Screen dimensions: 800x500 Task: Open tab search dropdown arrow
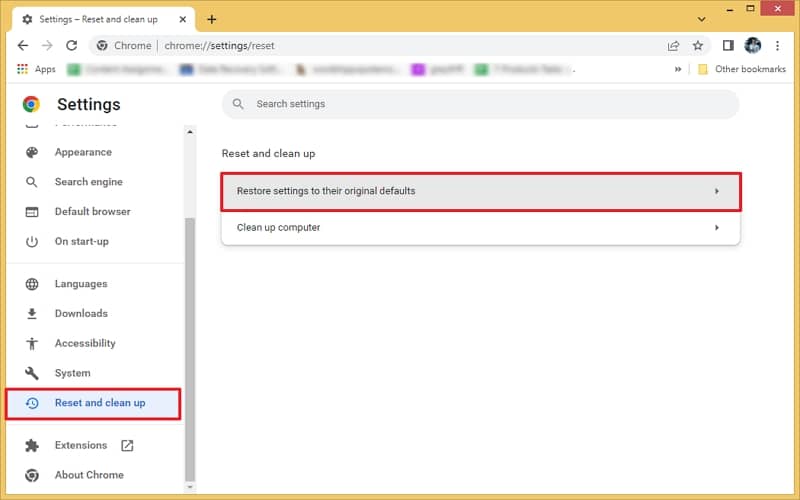click(x=702, y=19)
